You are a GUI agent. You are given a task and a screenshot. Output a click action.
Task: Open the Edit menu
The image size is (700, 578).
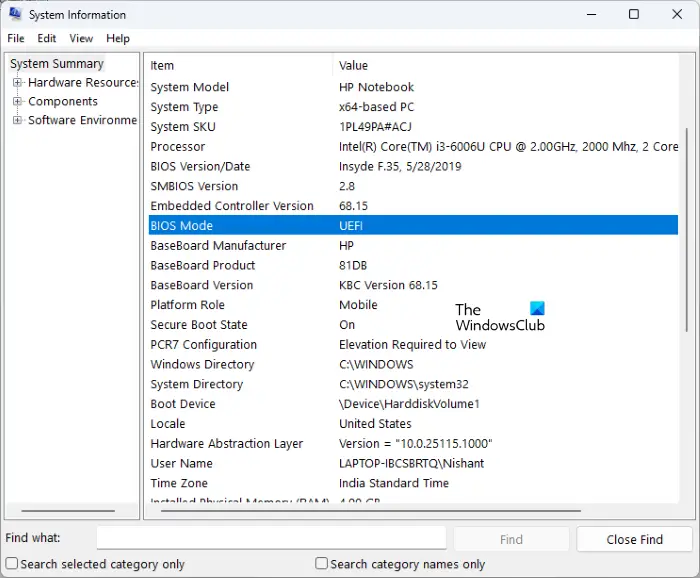click(x=47, y=38)
